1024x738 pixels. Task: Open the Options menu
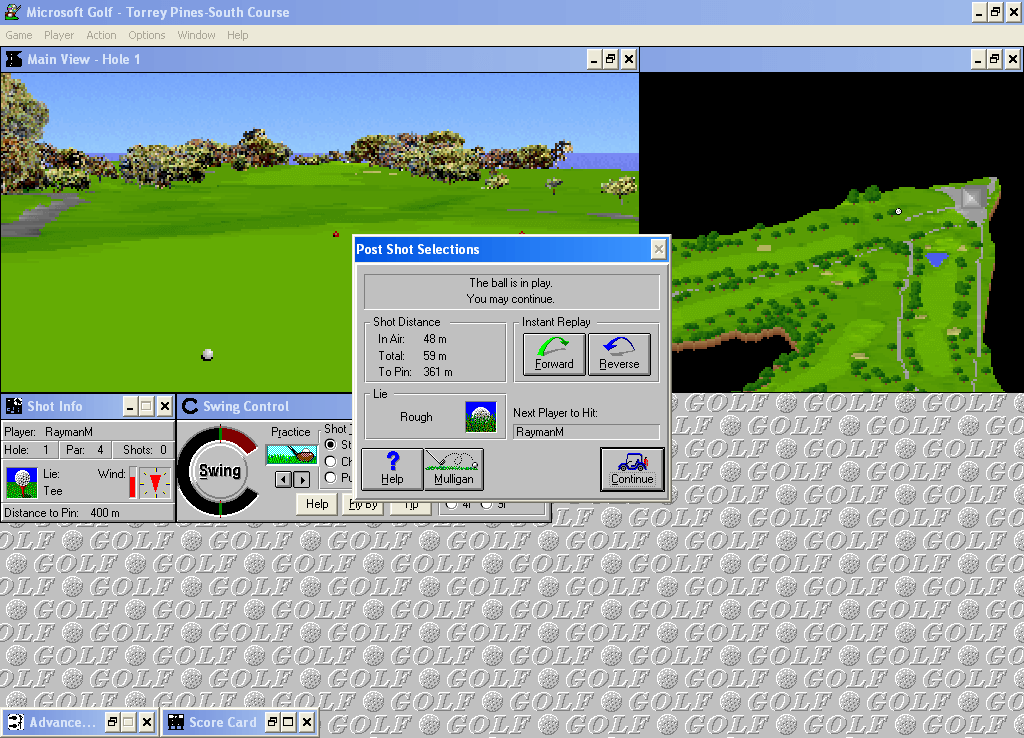coord(146,35)
